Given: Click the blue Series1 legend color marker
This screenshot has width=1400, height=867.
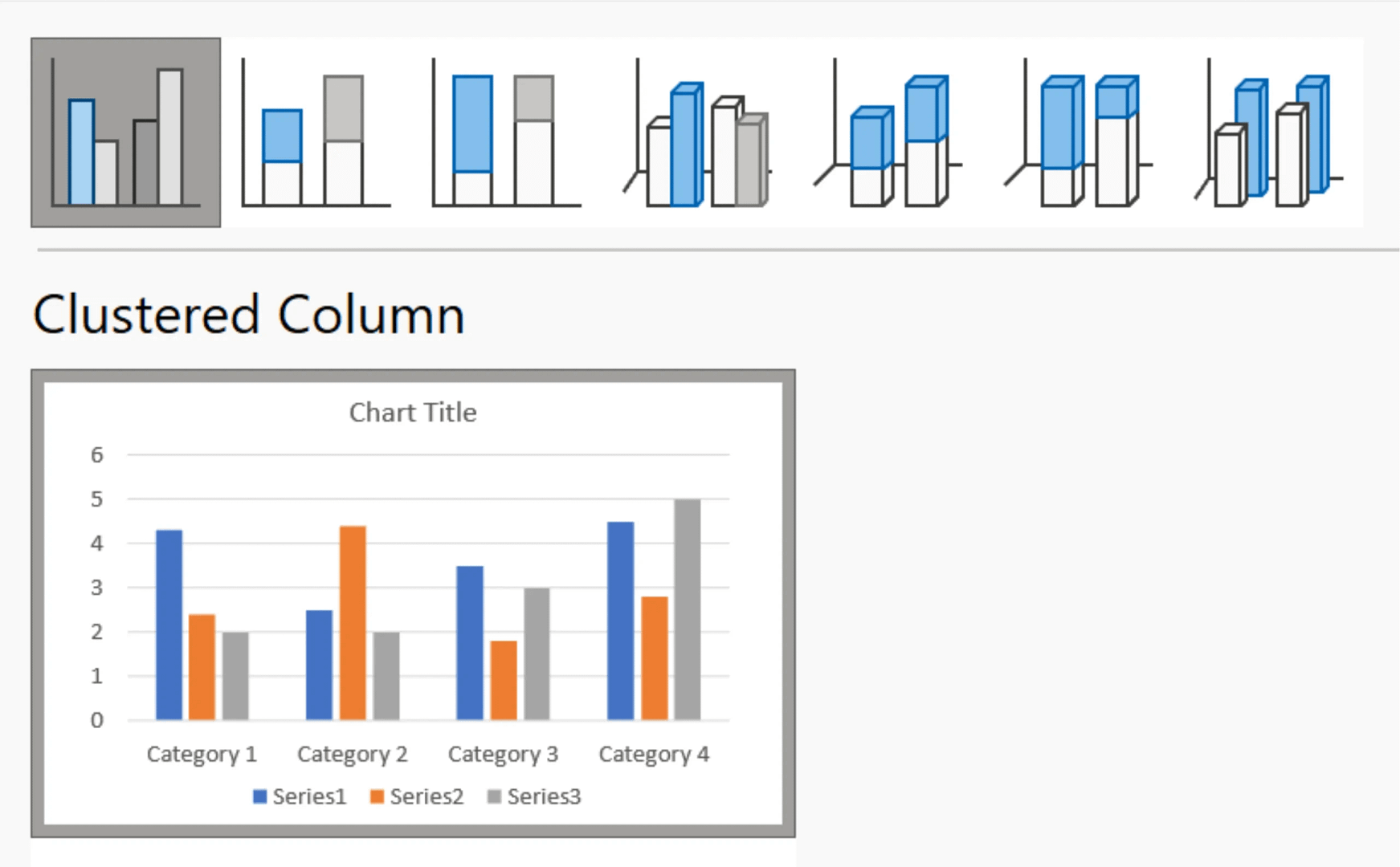Looking at the screenshot, I should click(259, 796).
